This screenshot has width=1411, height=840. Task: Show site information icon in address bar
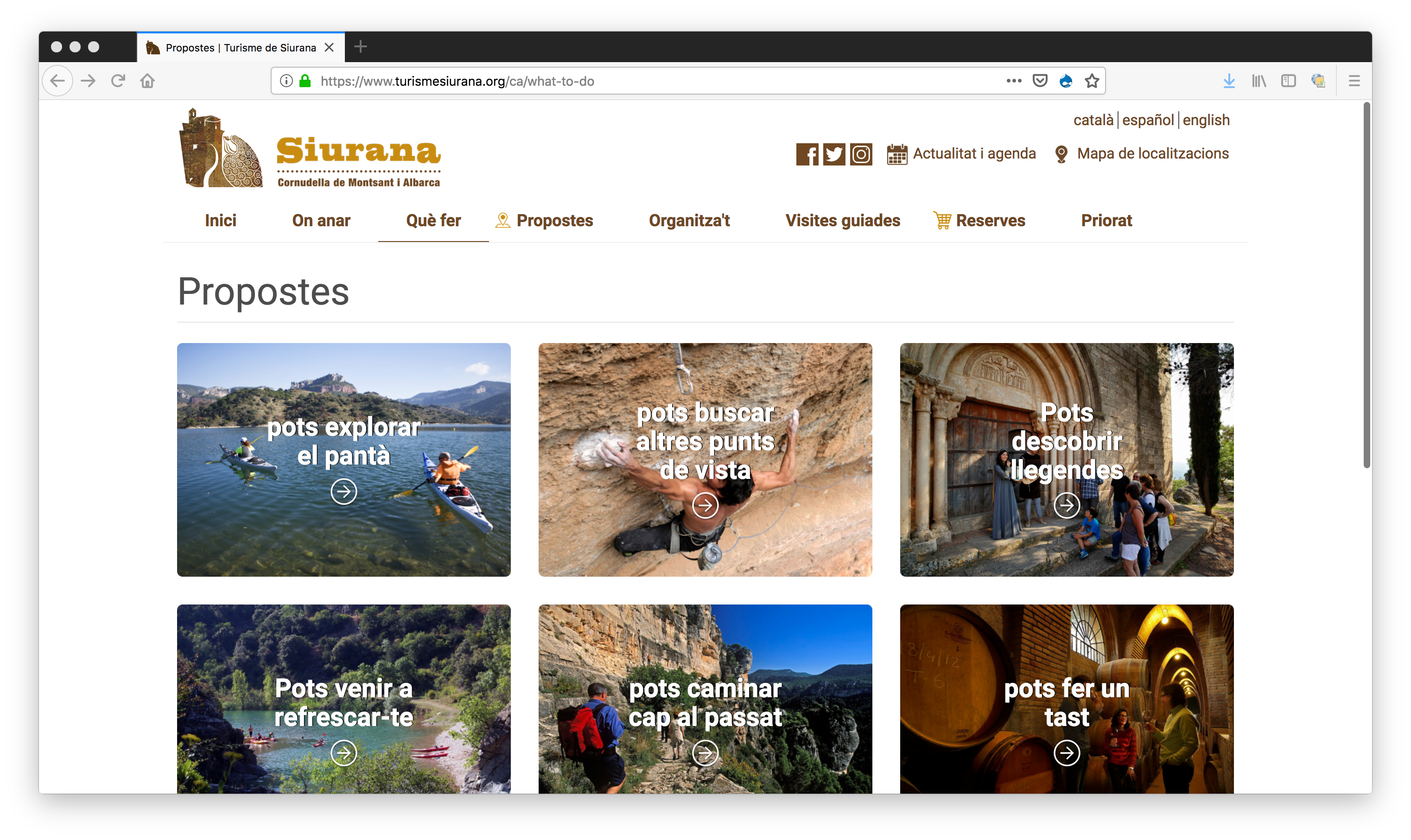click(x=286, y=81)
